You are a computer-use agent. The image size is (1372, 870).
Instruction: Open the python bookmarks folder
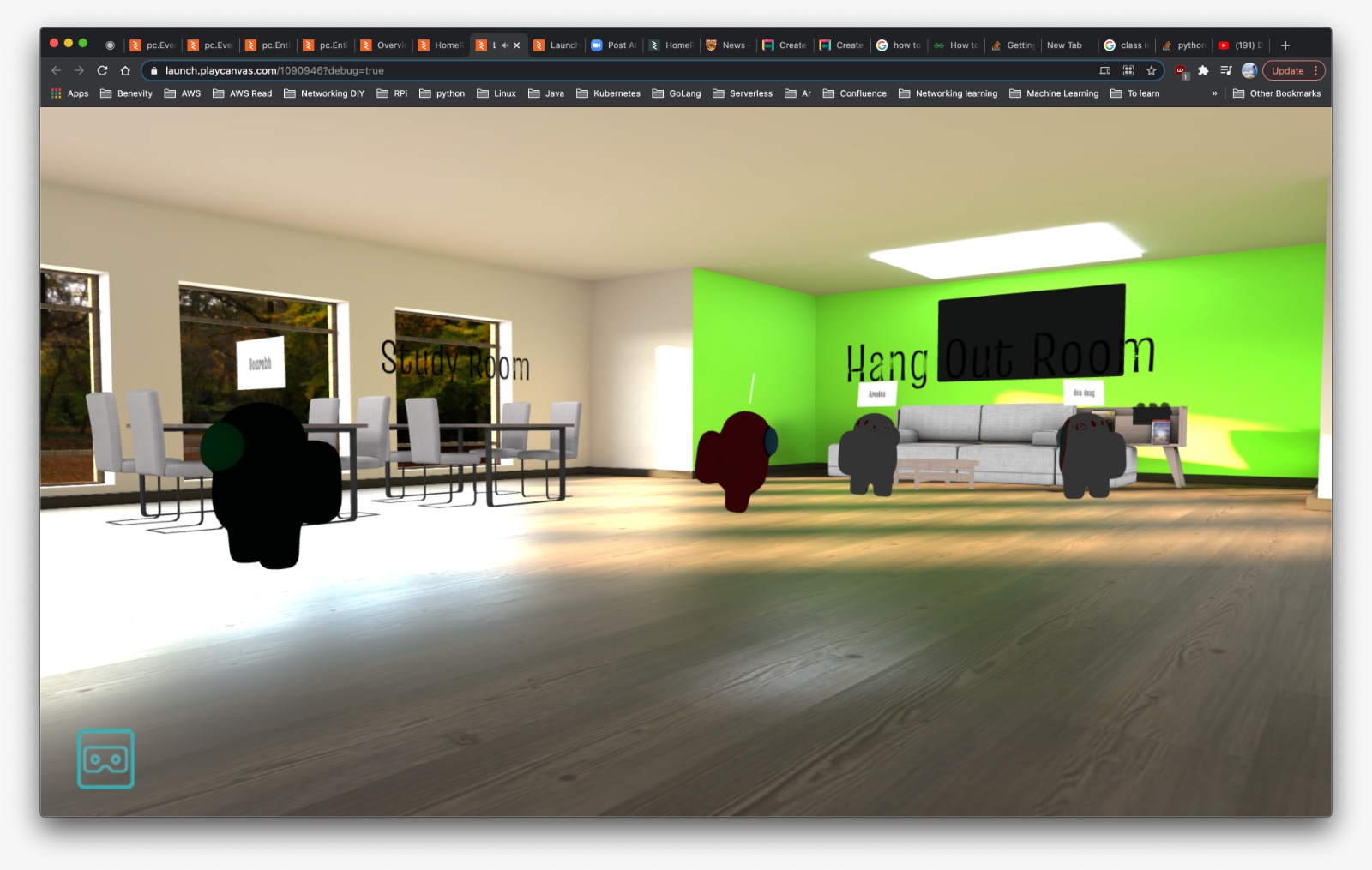[442, 93]
